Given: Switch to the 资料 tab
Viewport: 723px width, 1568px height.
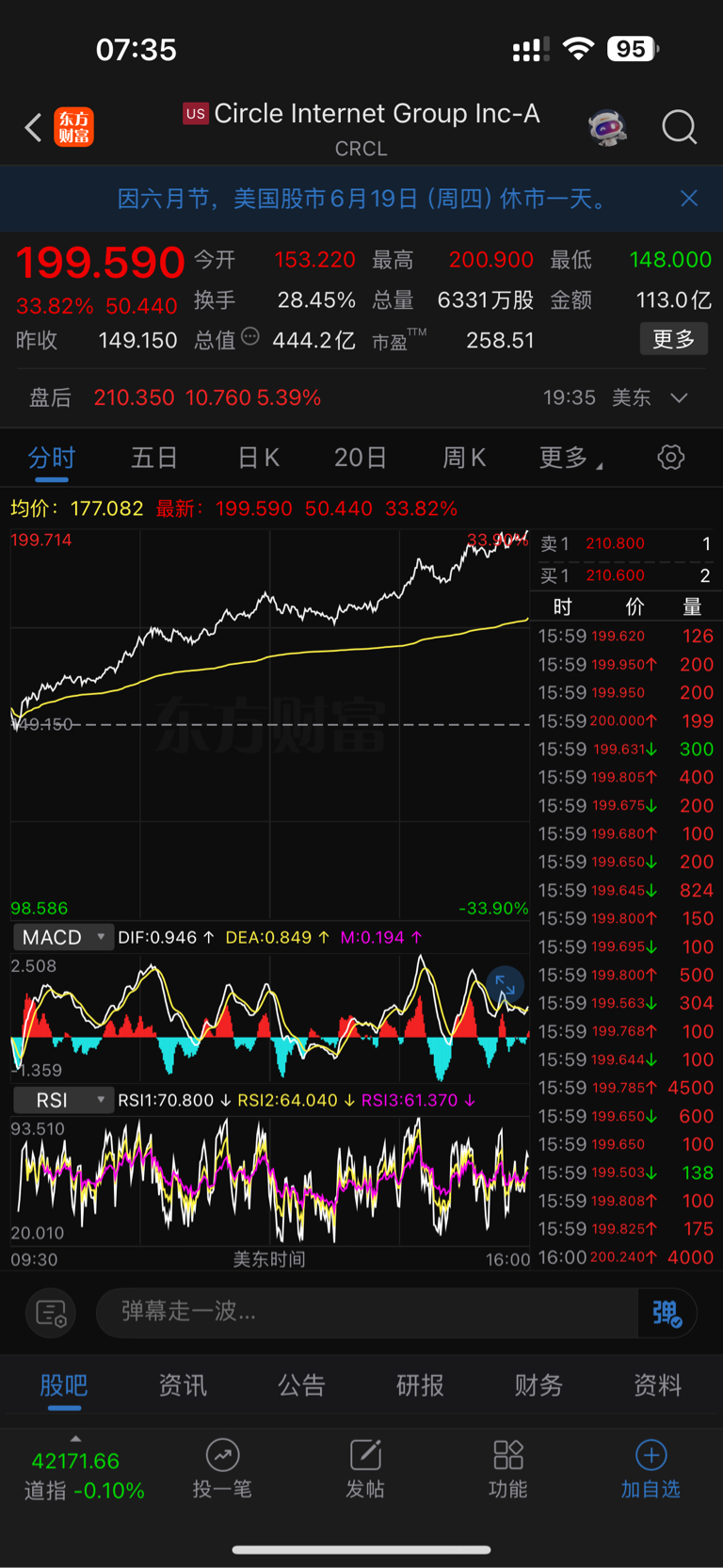Looking at the screenshot, I should (657, 1385).
